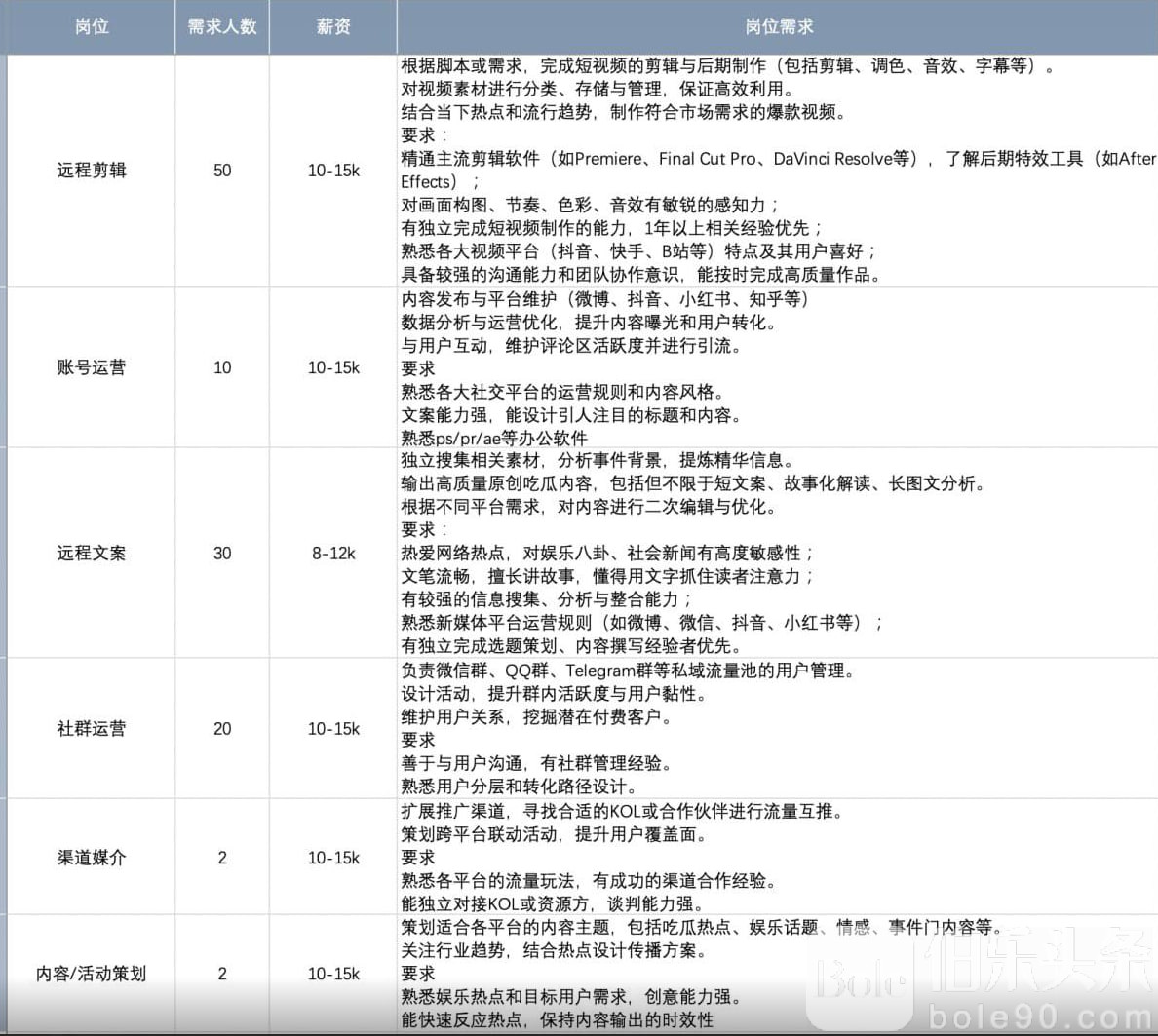This screenshot has width=1158, height=1036.
Task: Click the headcount cell showing 20
Action: click(222, 728)
